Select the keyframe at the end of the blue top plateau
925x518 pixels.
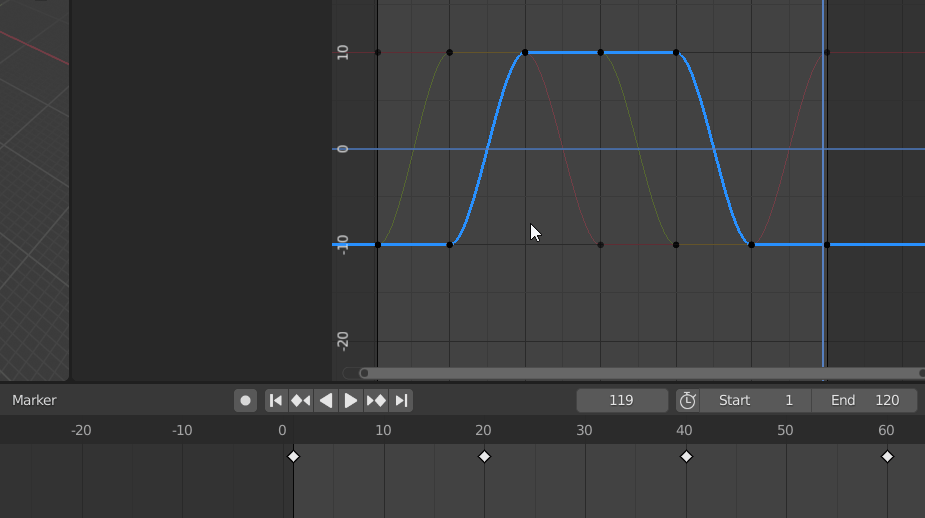click(x=676, y=53)
